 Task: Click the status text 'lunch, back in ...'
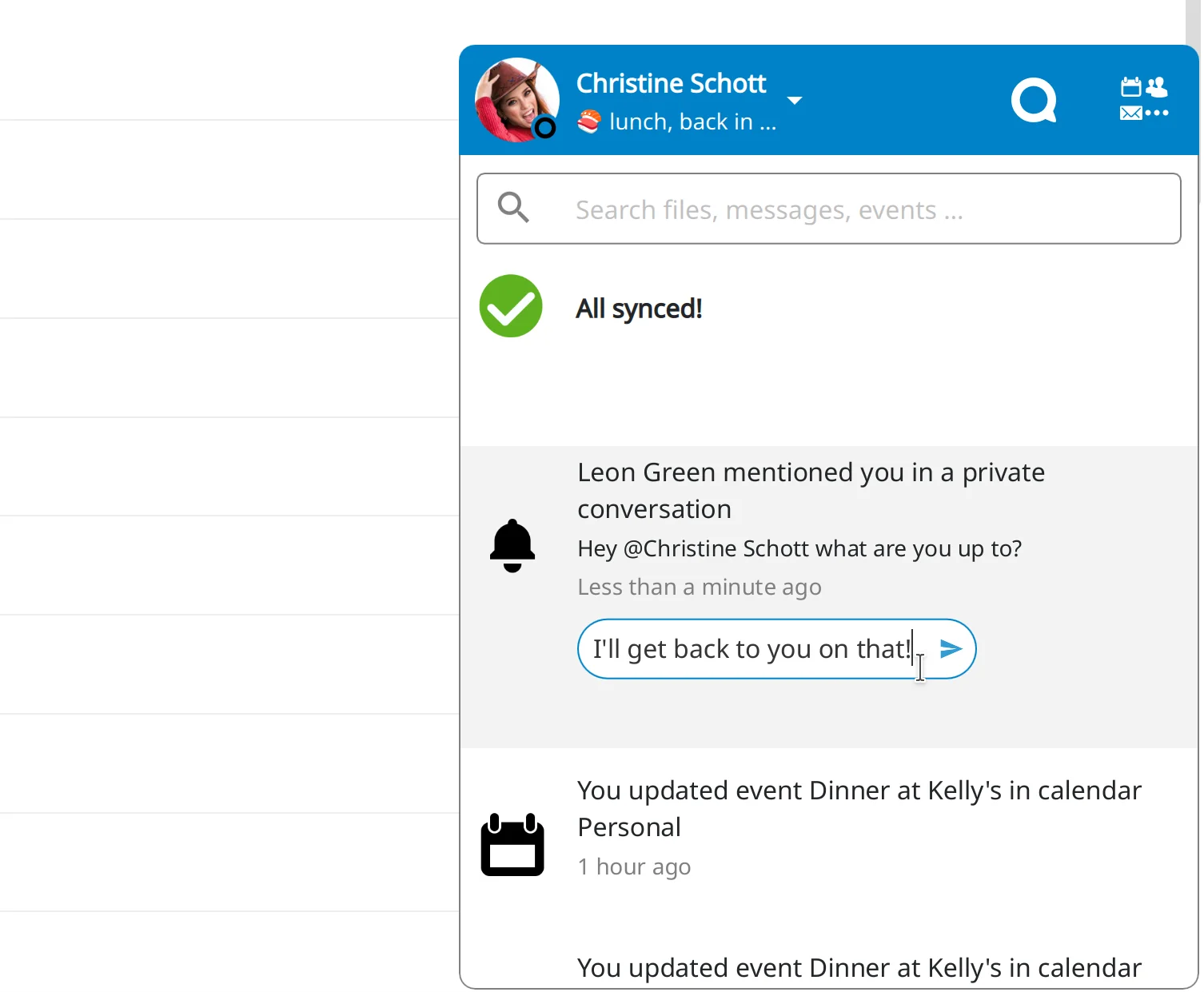click(x=692, y=122)
